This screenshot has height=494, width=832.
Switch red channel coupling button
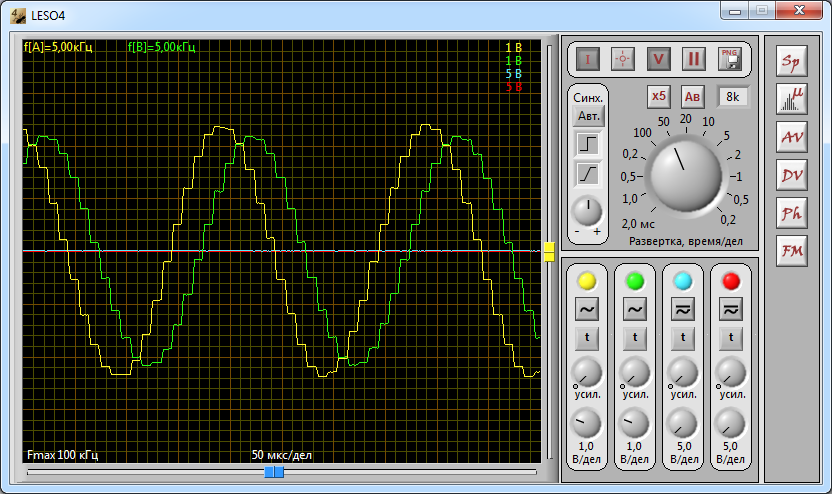pos(731,309)
